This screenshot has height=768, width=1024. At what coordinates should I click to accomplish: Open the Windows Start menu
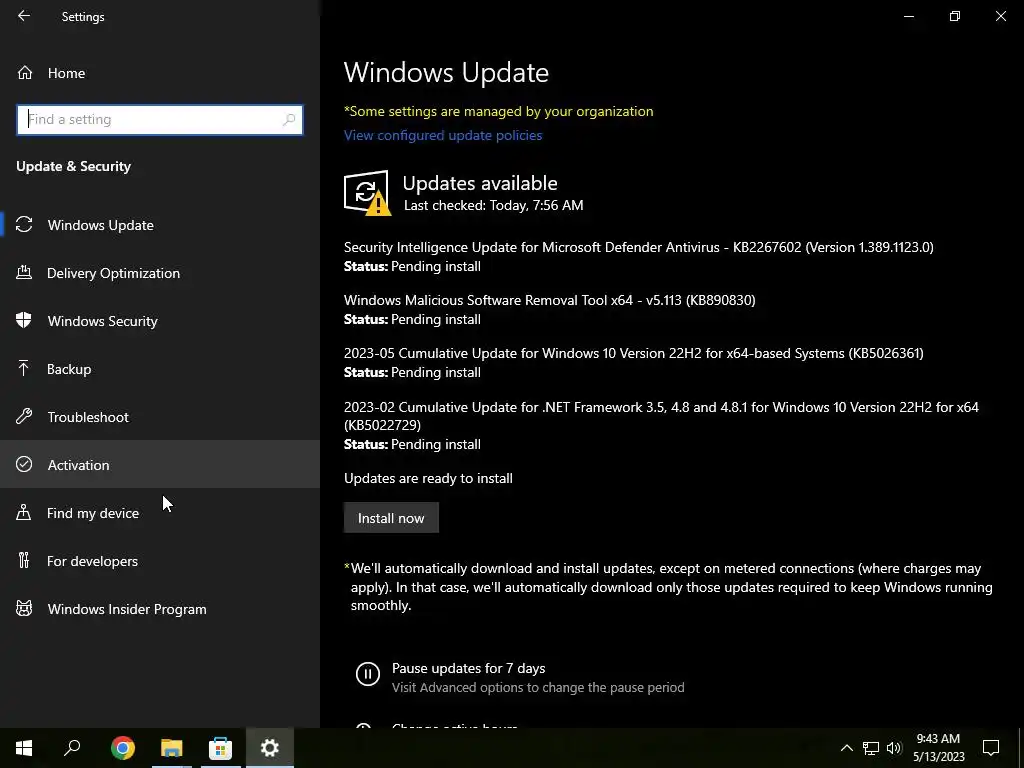click(24, 748)
